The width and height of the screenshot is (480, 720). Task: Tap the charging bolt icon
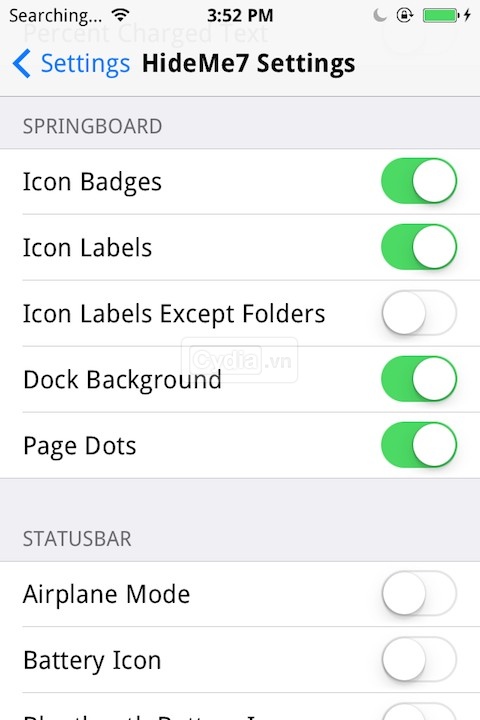click(467, 15)
